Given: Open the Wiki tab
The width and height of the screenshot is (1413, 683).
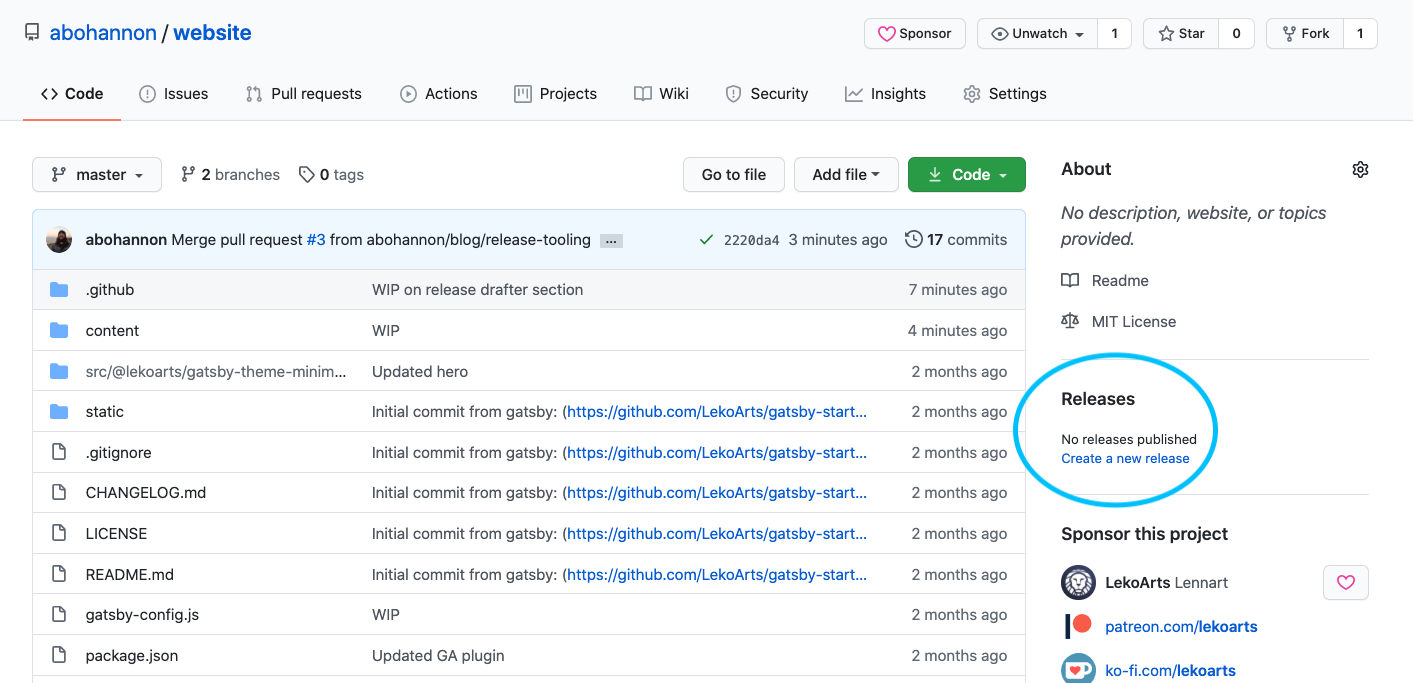Looking at the screenshot, I should (x=662, y=93).
